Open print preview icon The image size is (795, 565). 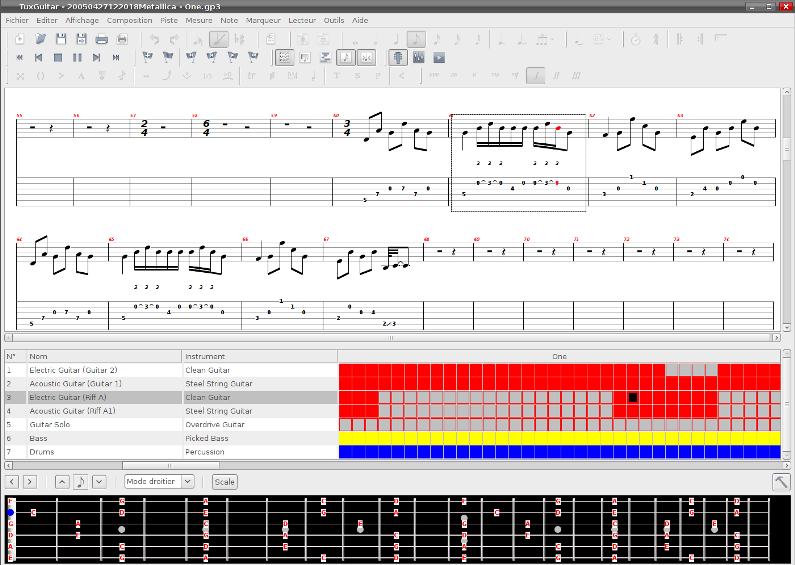[x=122, y=39]
